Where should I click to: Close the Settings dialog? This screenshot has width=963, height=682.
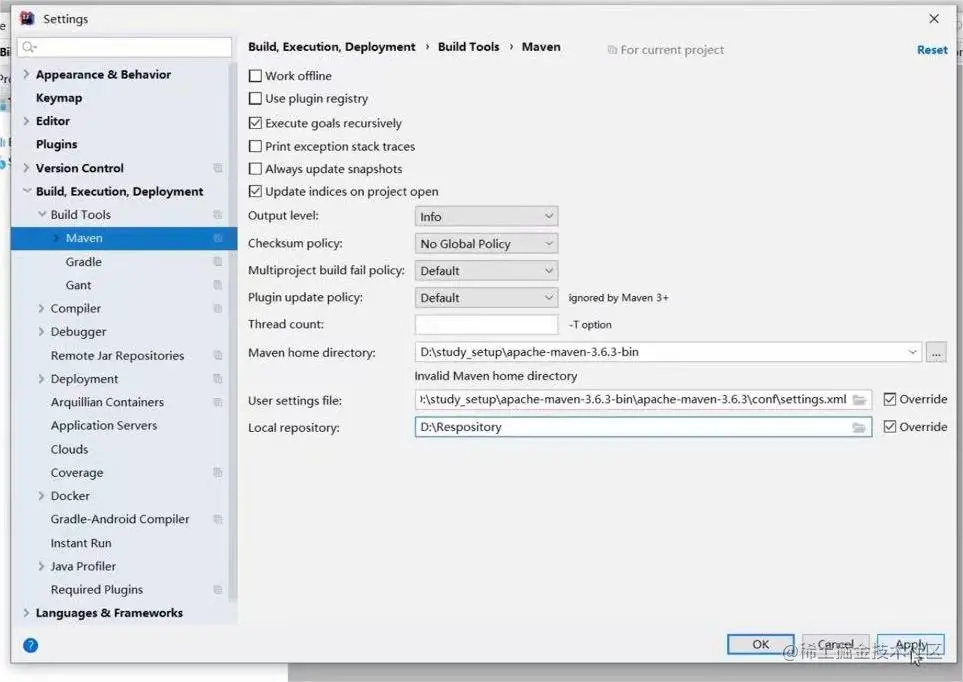[x=934, y=19]
